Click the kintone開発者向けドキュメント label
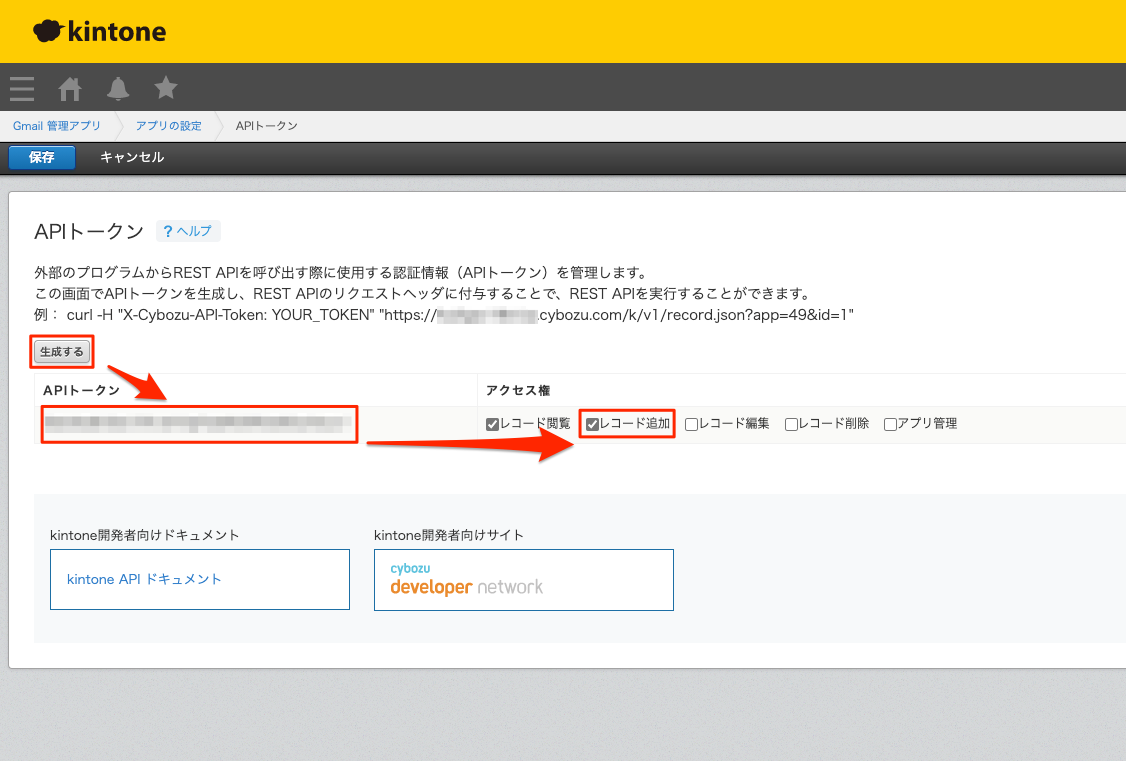The image size is (1126, 761). click(144, 535)
